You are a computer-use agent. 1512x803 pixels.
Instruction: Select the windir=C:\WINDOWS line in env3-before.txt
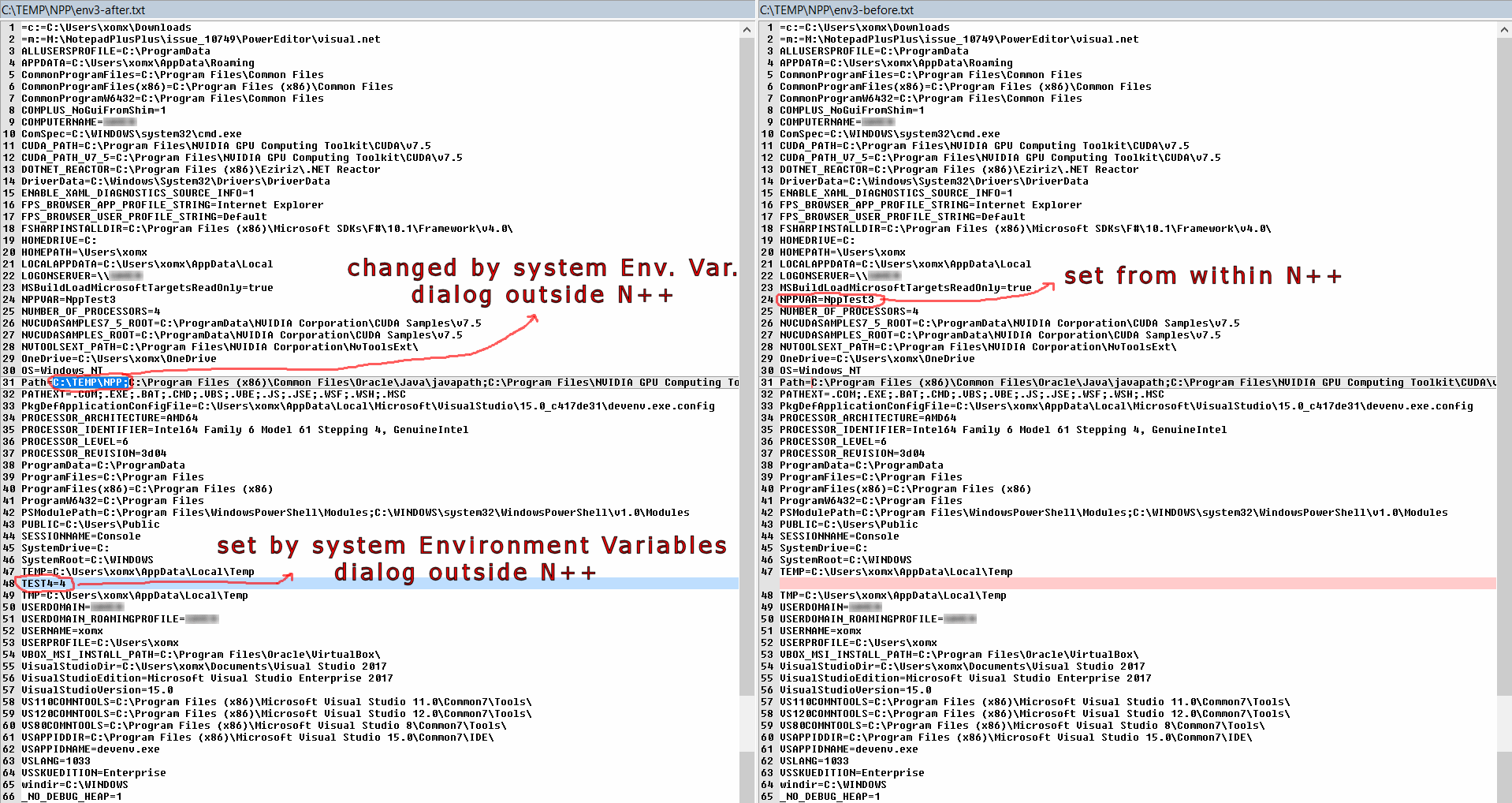(x=829, y=784)
